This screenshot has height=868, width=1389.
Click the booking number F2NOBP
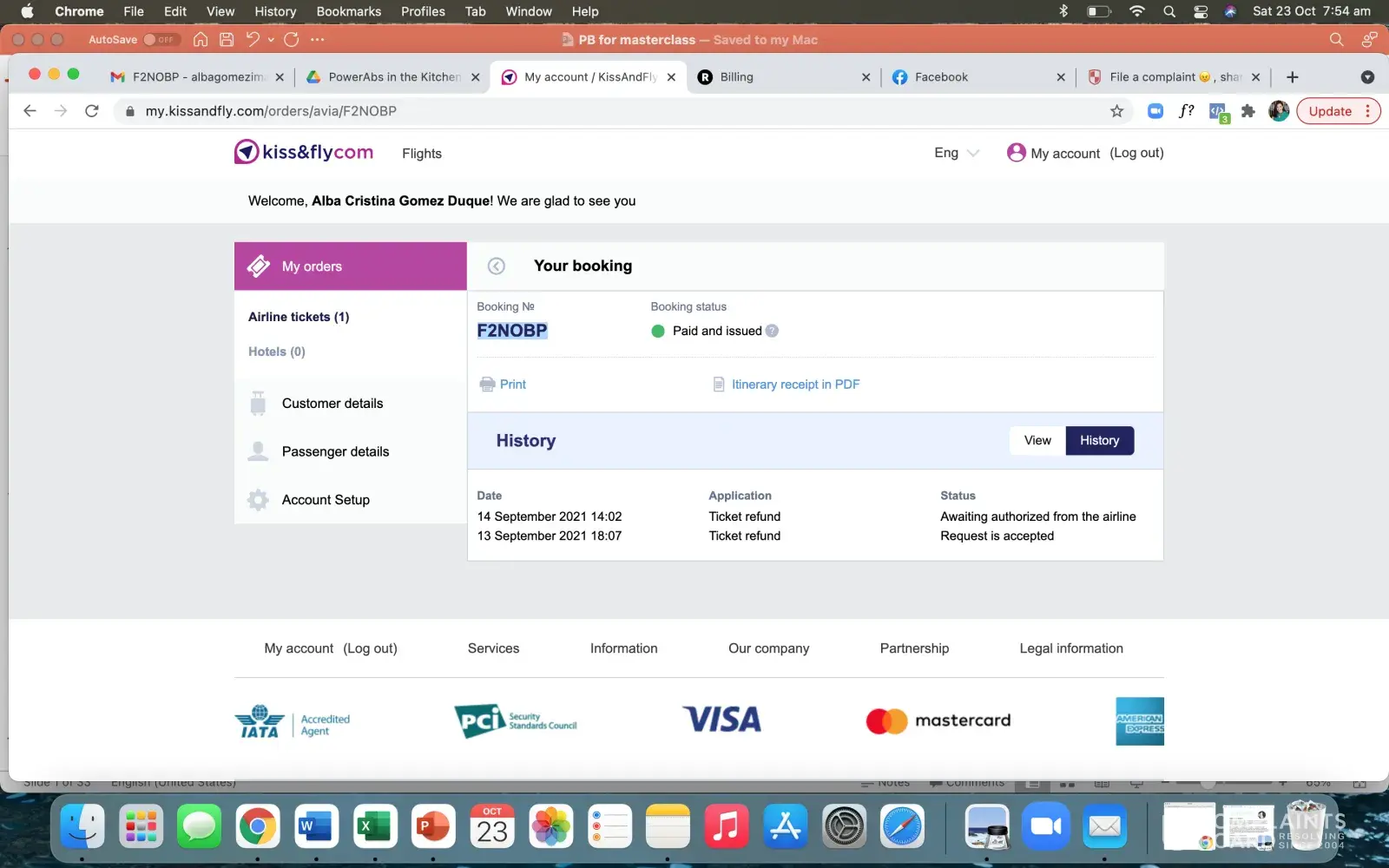coord(512,331)
